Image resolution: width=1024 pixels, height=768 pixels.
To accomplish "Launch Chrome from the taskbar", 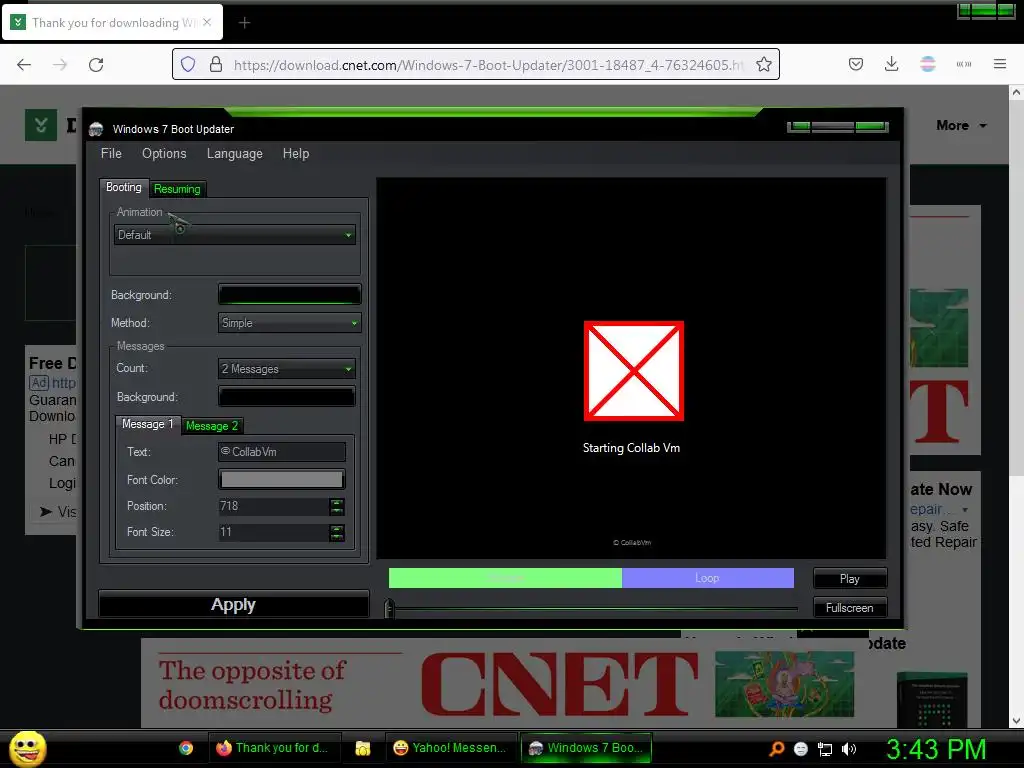I will (186, 748).
